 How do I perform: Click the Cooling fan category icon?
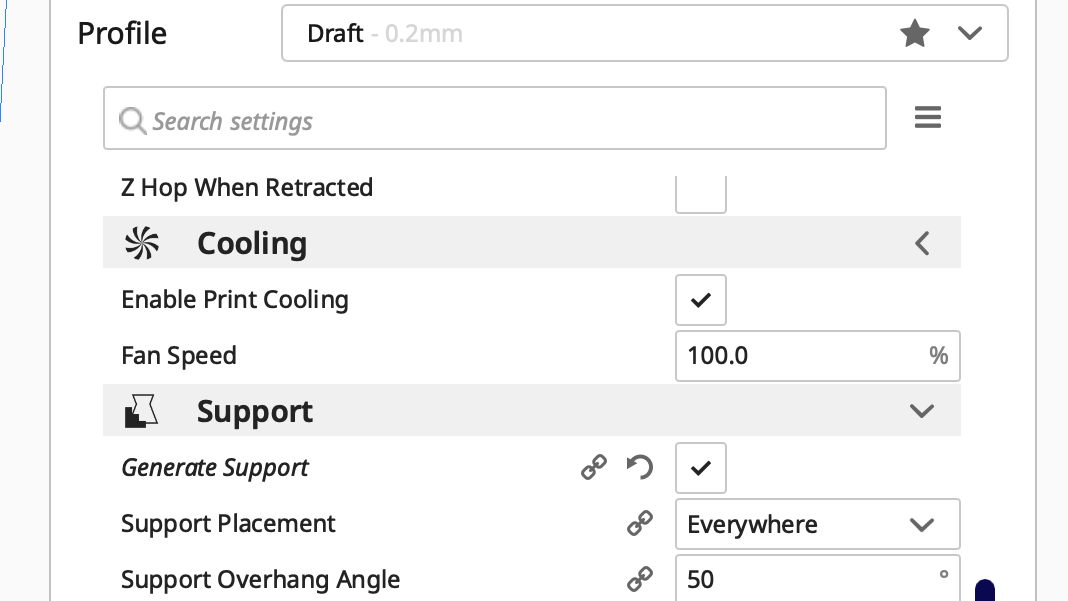[142, 243]
